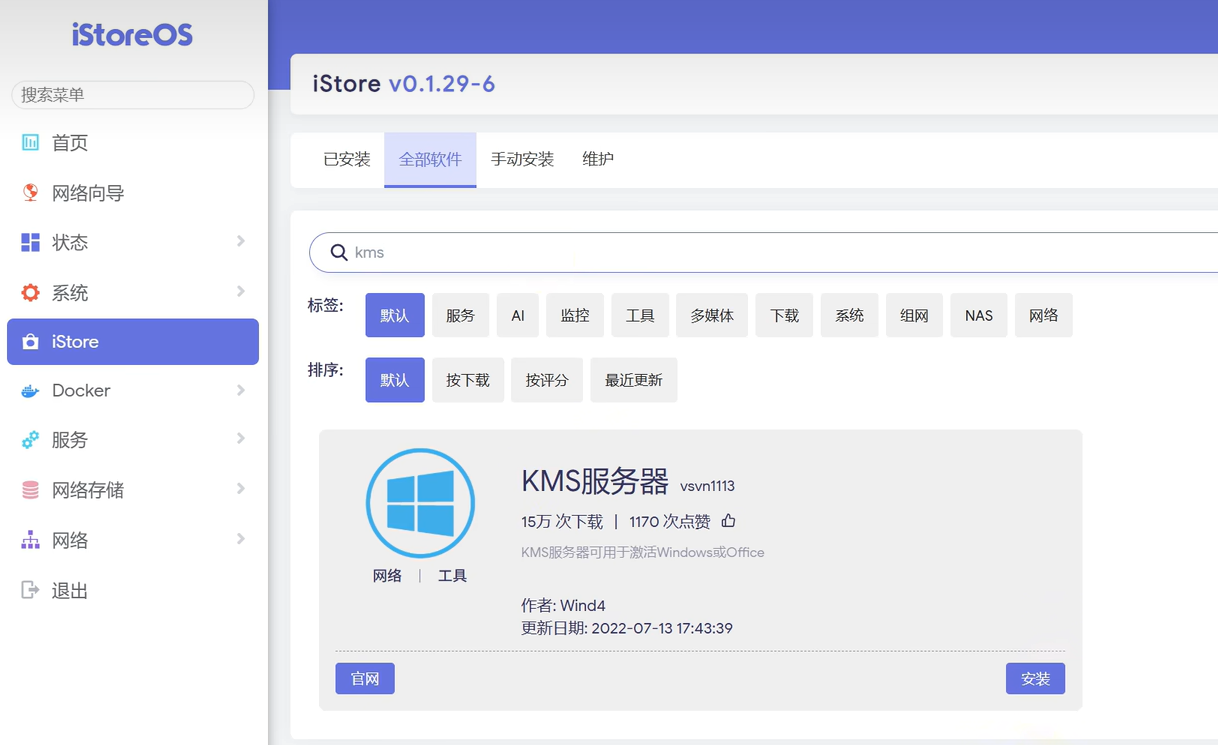Expand the 服务 menu chevron
The height and width of the screenshot is (745, 1218).
pos(241,439)
